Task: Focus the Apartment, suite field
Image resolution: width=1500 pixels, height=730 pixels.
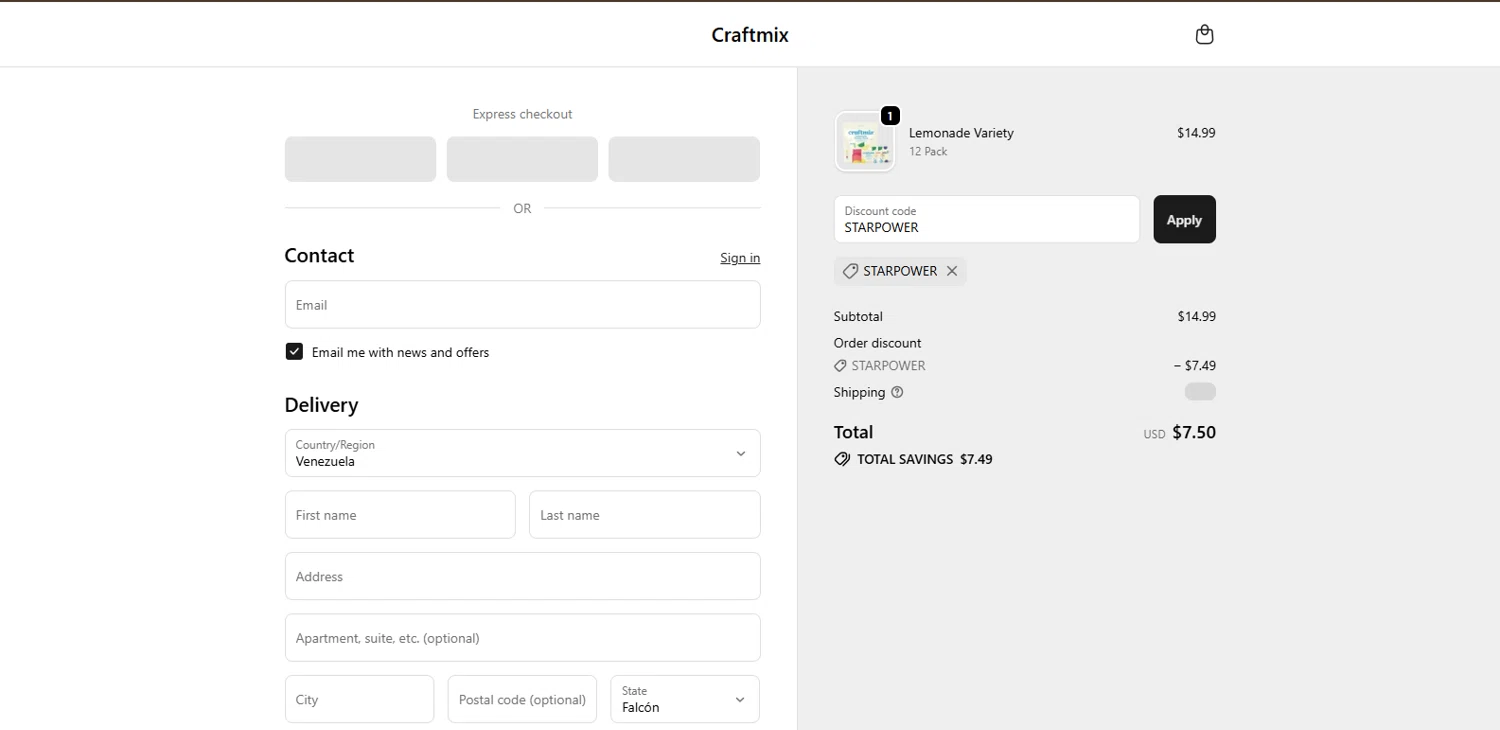Action: 522,638
